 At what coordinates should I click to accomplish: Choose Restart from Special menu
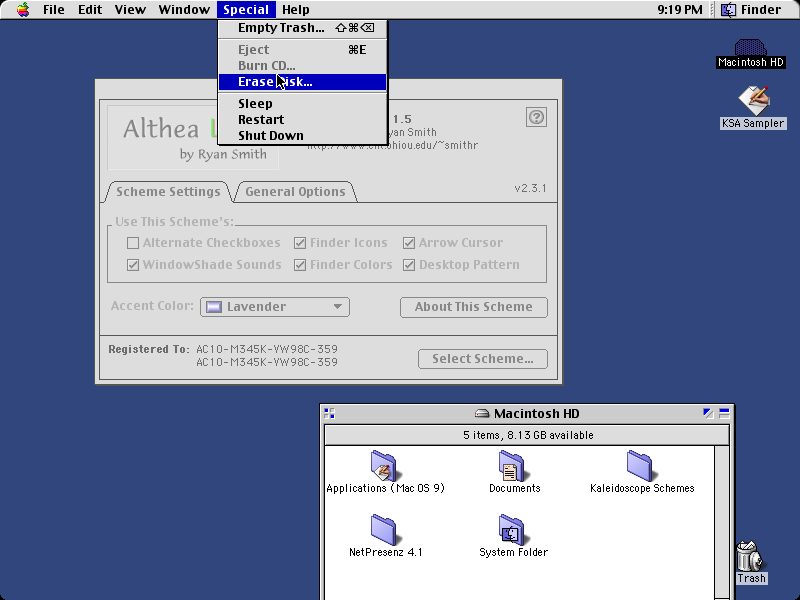coord(302,119)
